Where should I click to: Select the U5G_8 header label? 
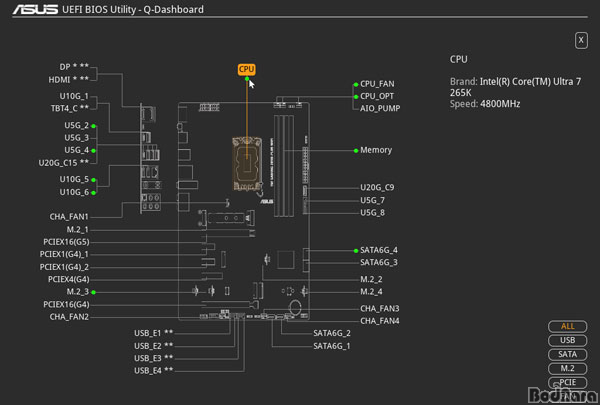pyautogui.click(x=372, y=212)
